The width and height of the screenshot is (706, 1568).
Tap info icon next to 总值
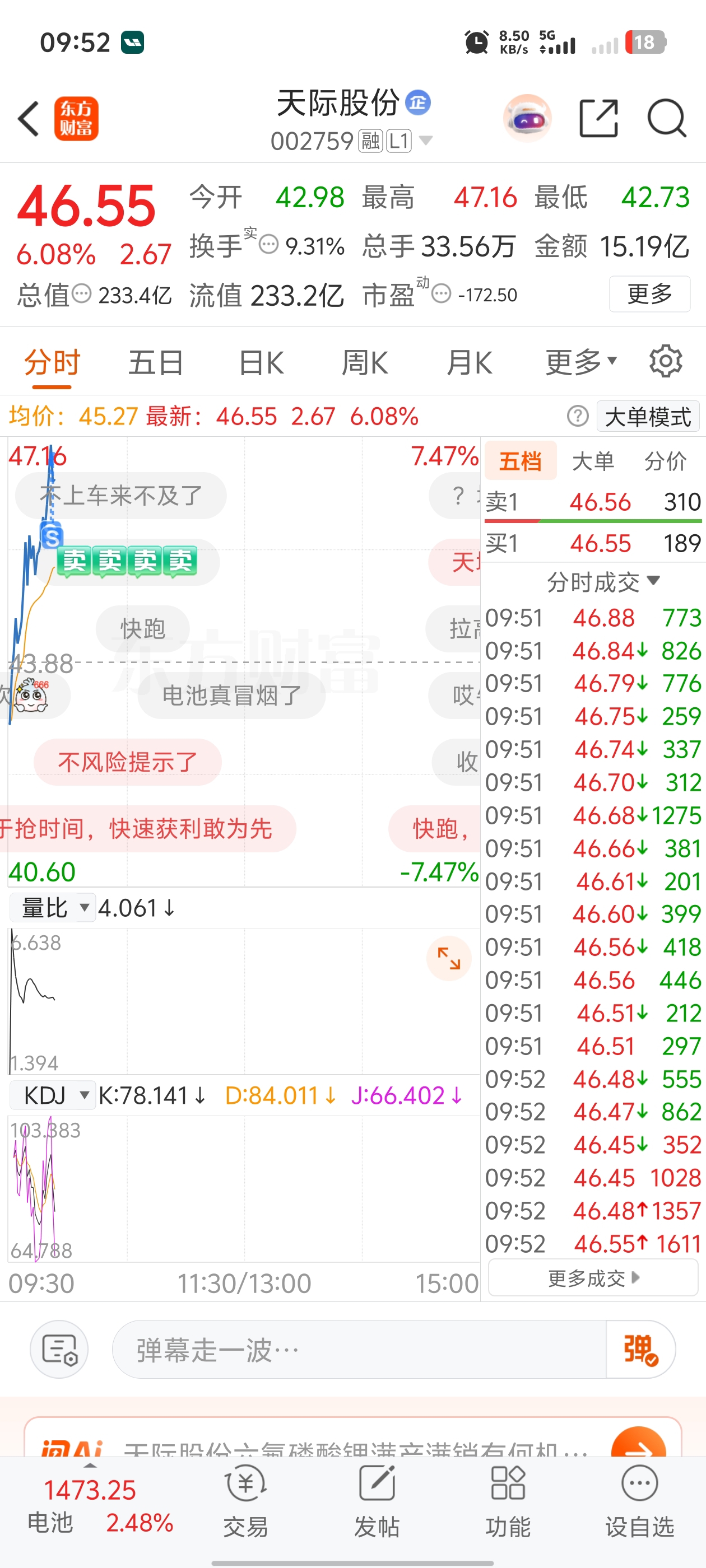pyautogui.click(x=82, y=294)
